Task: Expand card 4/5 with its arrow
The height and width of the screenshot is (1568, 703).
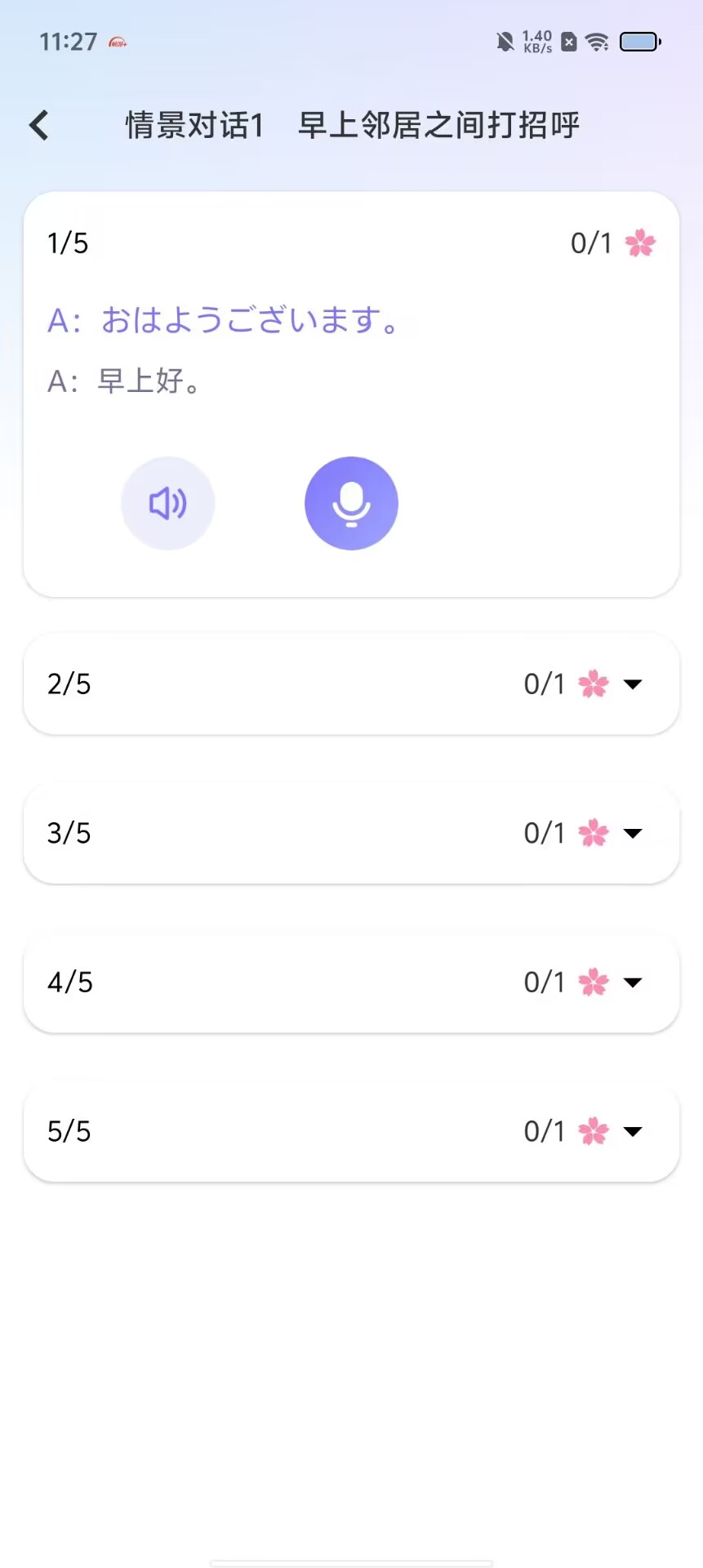Action: tap(633, 982)
